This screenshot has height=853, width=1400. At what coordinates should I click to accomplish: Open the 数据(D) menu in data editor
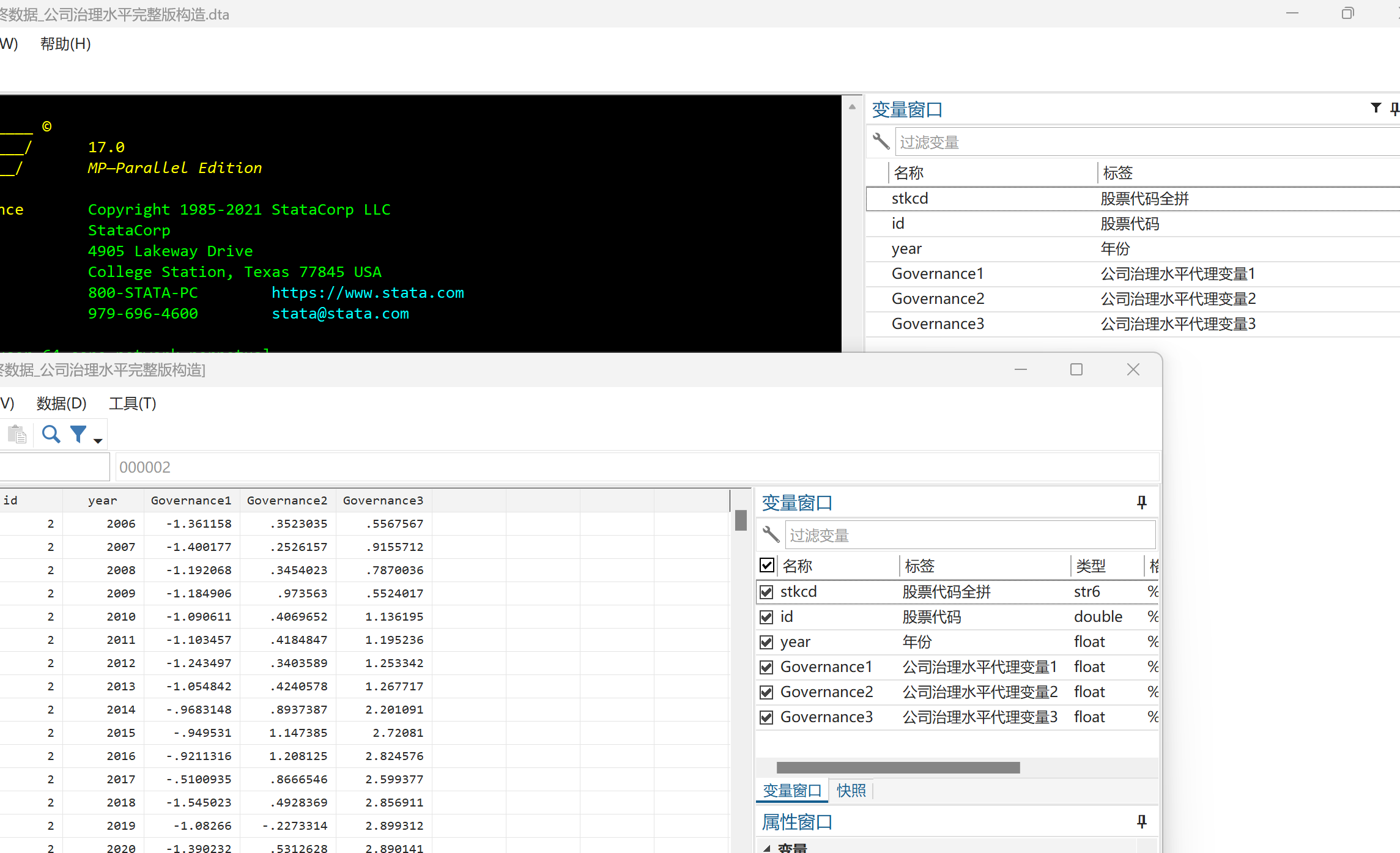coord(61,404)
